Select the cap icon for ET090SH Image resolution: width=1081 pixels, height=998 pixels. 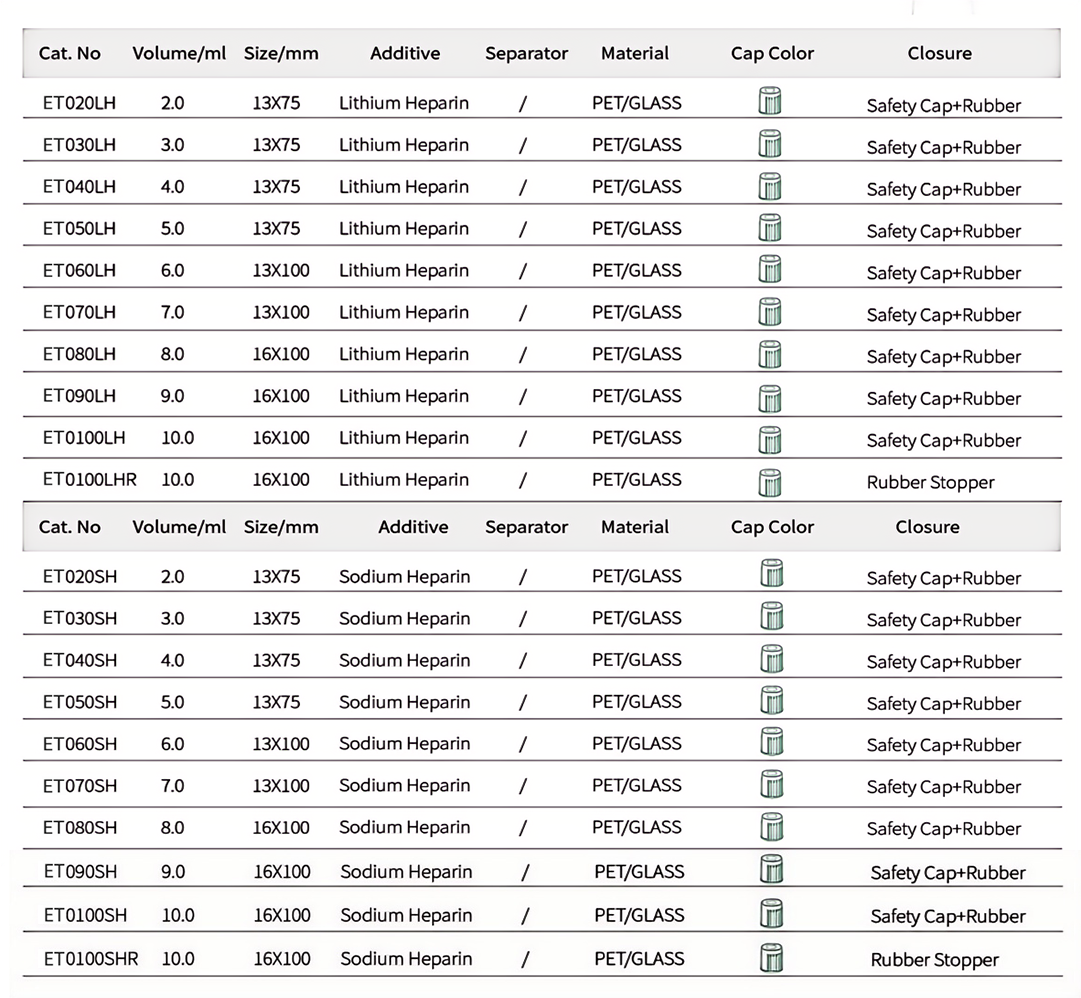click(771, 870)
